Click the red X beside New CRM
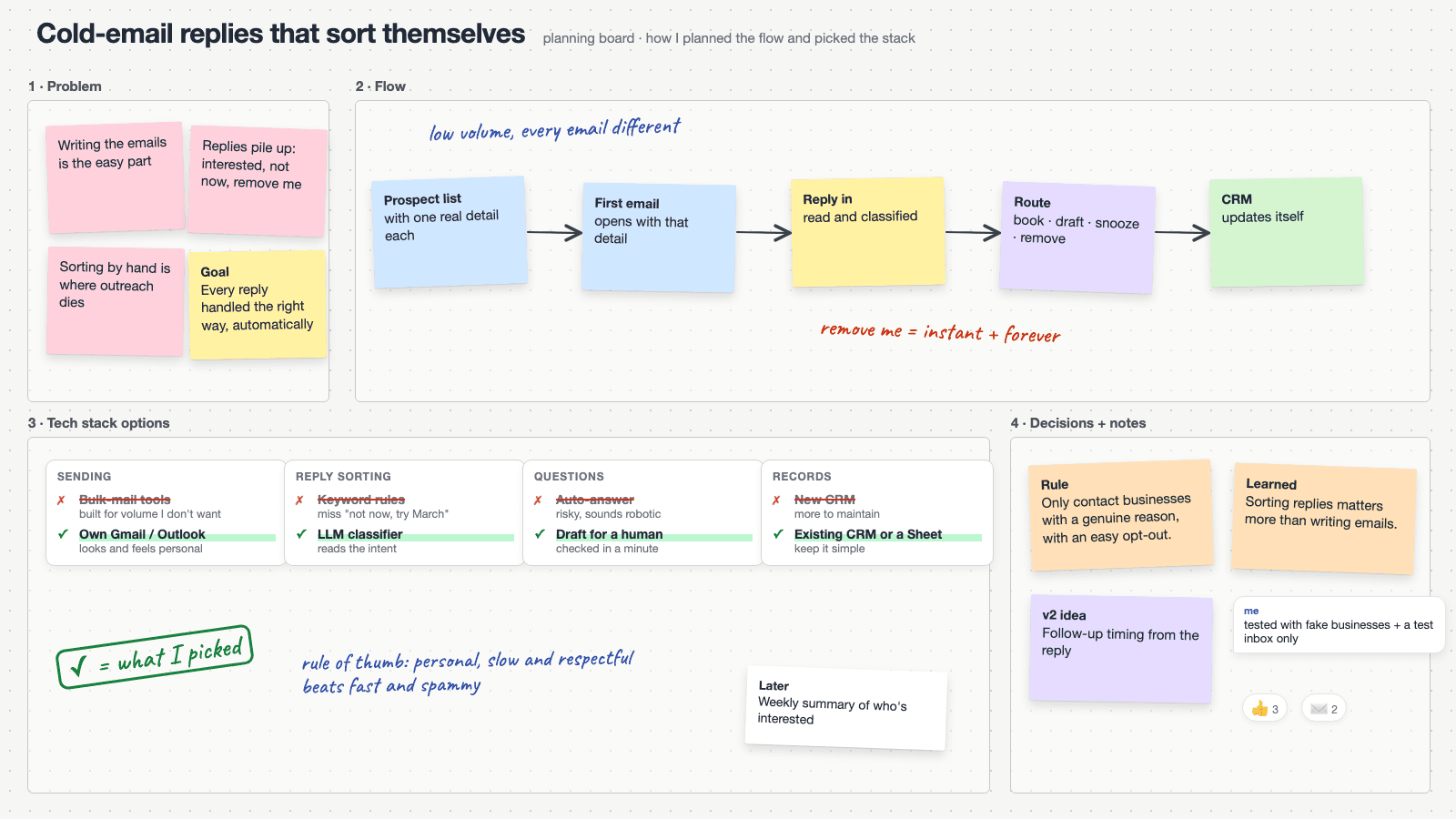 [776, 500]
